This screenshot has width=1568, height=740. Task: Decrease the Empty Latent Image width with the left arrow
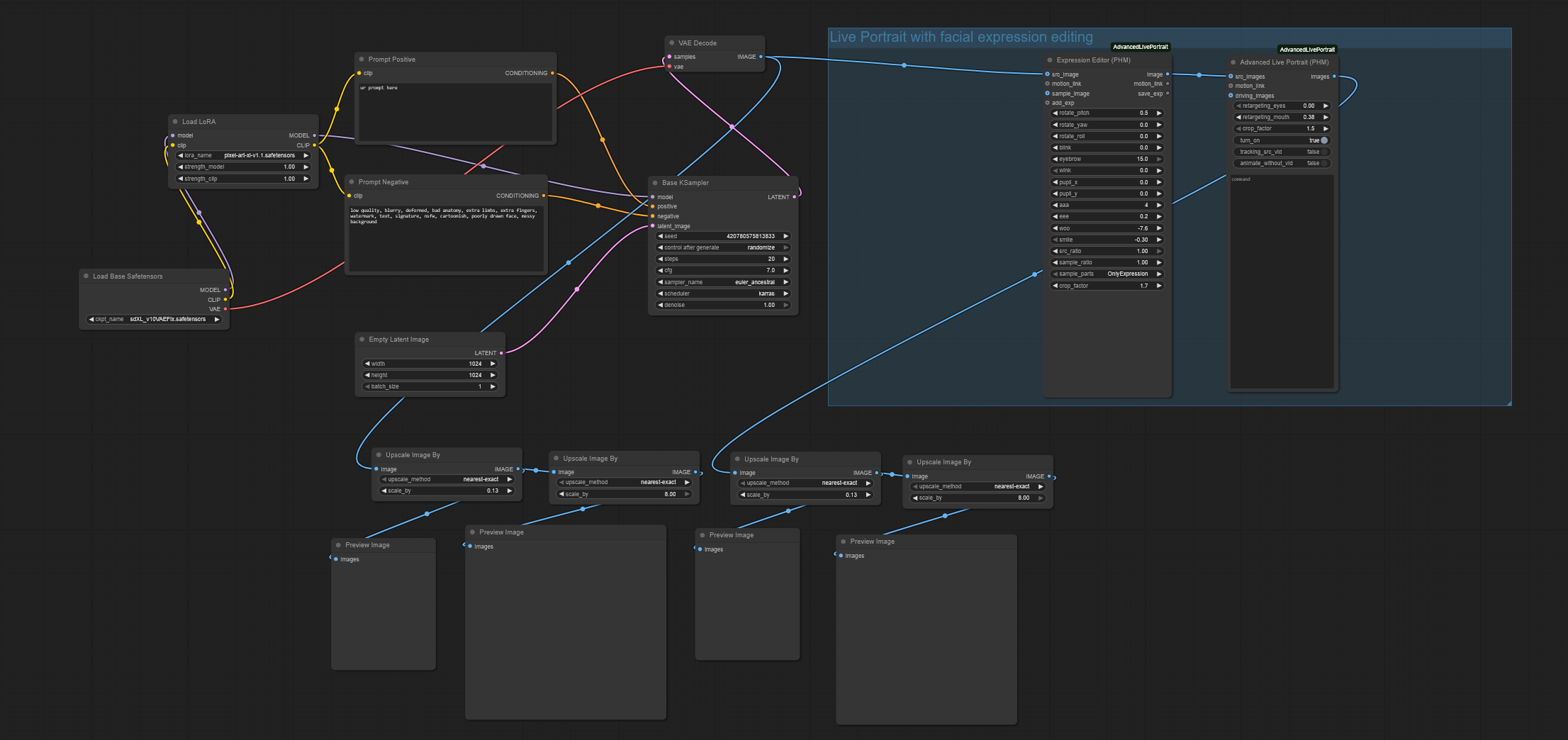point(367,364)
